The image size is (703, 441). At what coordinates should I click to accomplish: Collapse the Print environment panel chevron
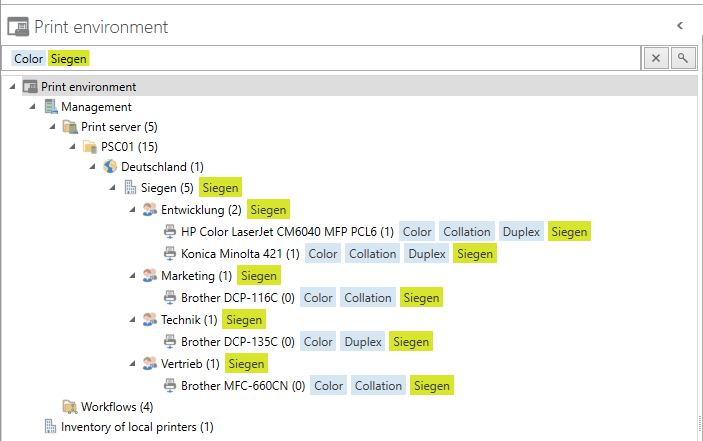(x=679, y=25)
